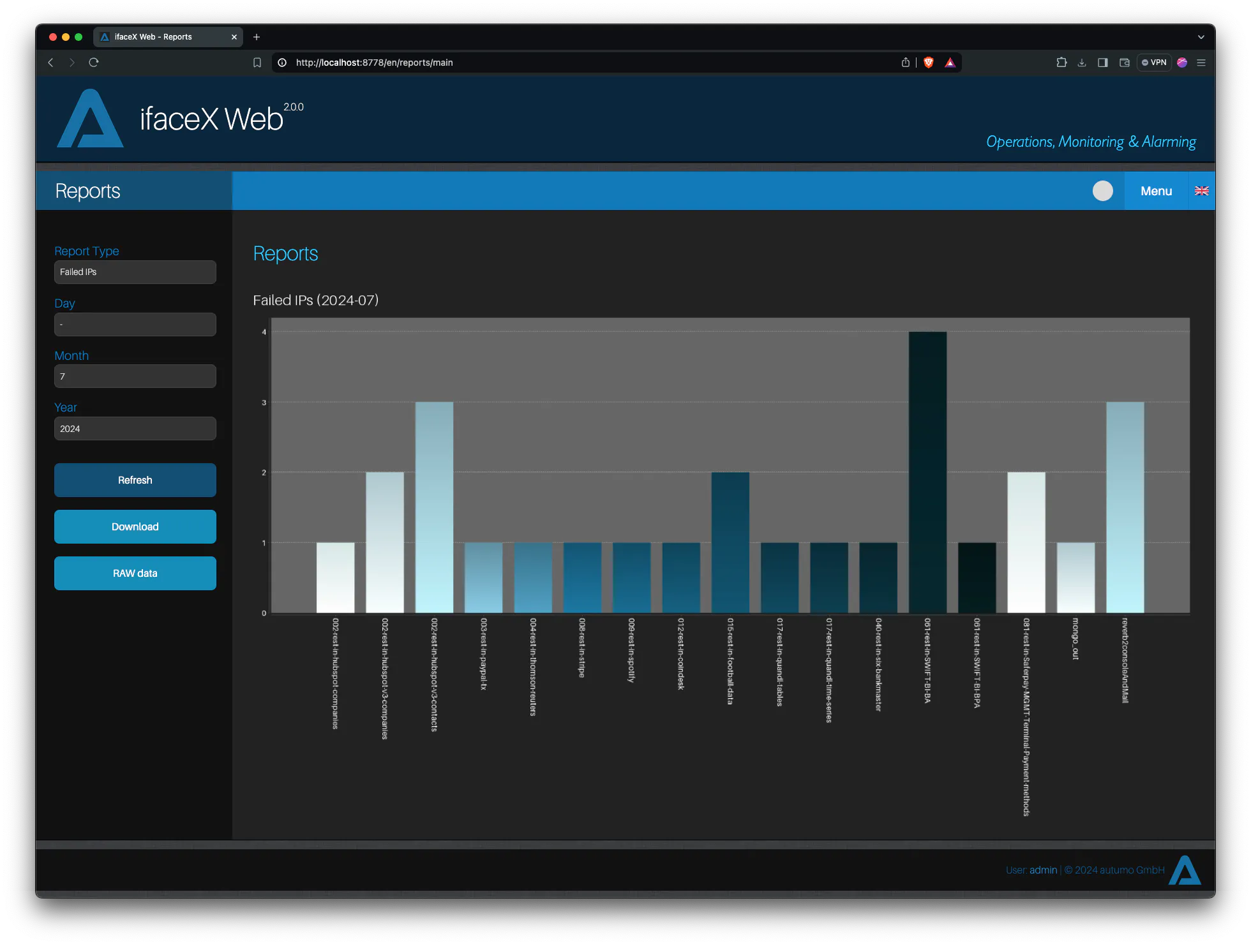Select the browser profile avatar swatch
This screenshot has width=1251, height=952.
point(1182,63)
